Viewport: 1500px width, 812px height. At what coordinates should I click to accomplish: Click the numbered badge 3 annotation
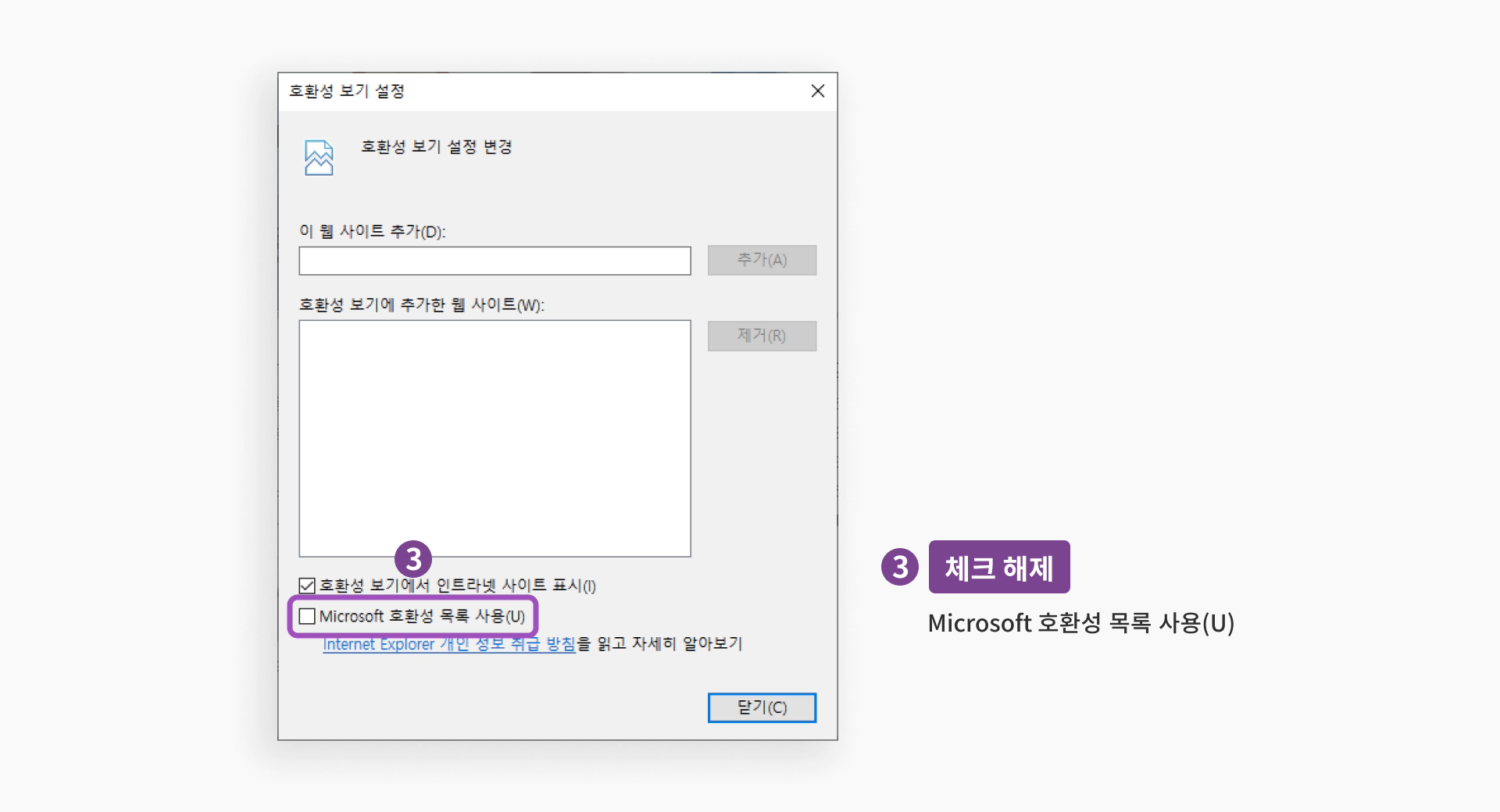click(x=414, y=560)
